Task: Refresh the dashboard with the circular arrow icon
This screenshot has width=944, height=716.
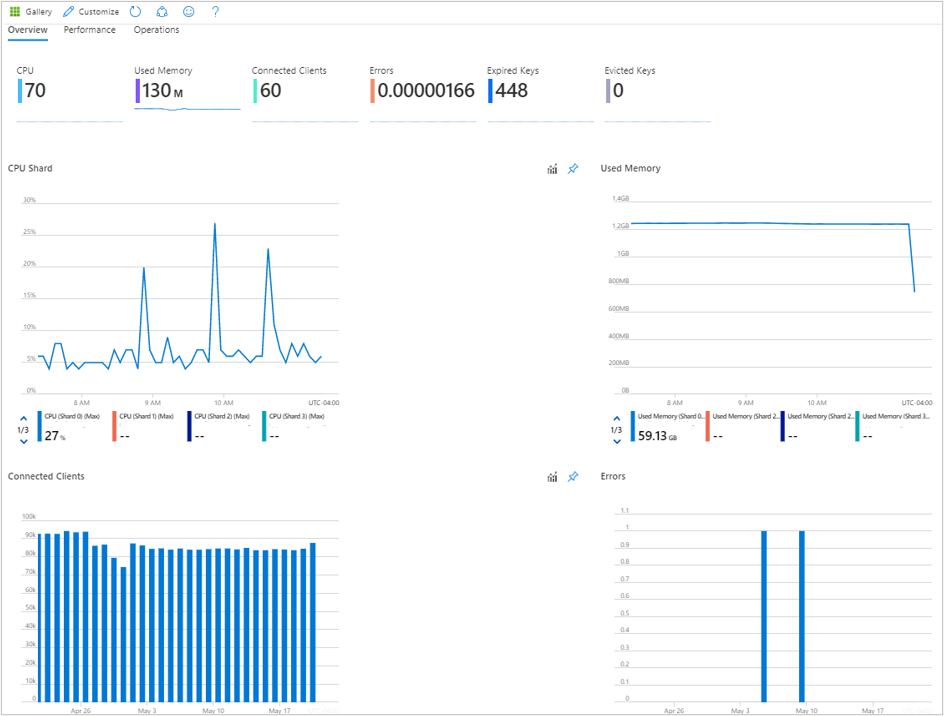Action: click(135, 11)
